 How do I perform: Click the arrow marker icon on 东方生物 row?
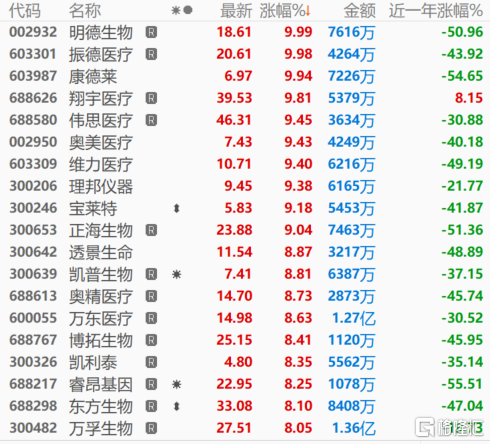coord(177,407)
